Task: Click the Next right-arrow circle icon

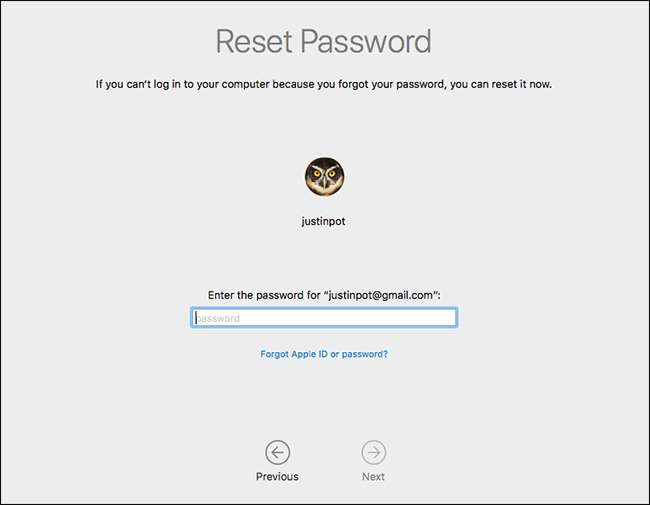Action: [373, 453]
